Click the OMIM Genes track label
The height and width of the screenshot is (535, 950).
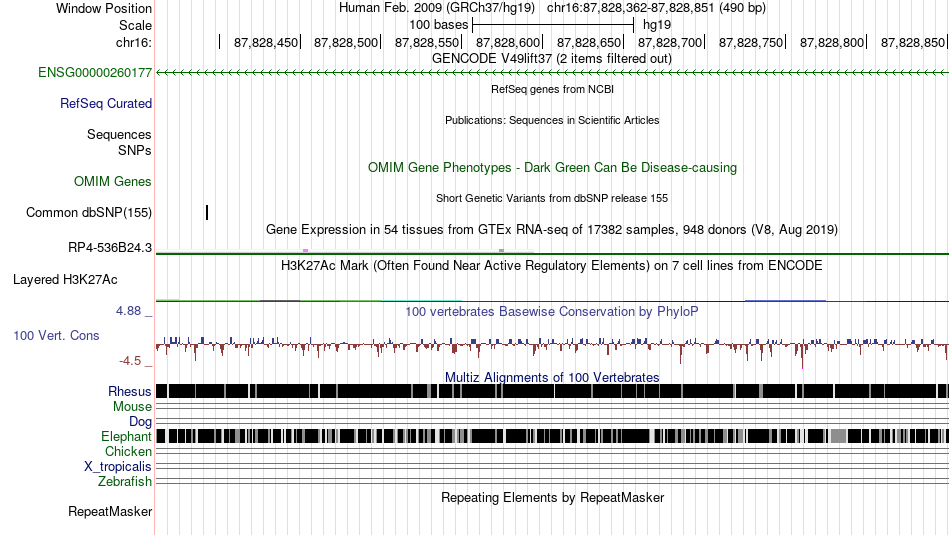point(113,182)
